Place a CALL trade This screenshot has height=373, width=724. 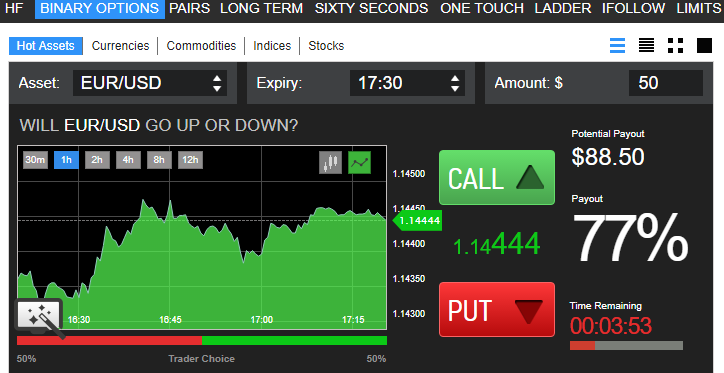click(x=497, y=177)
